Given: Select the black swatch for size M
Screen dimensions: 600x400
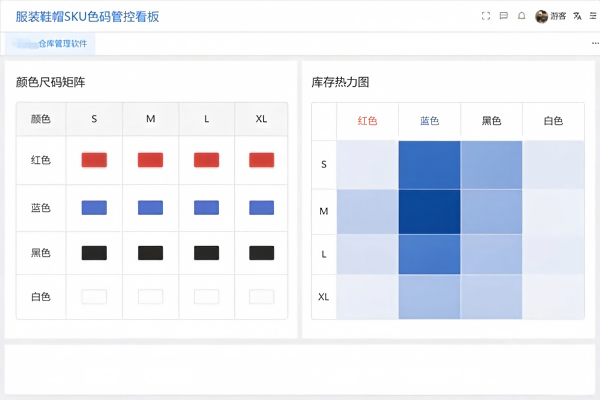Looking at the screenshot, I should coord(150,253).
